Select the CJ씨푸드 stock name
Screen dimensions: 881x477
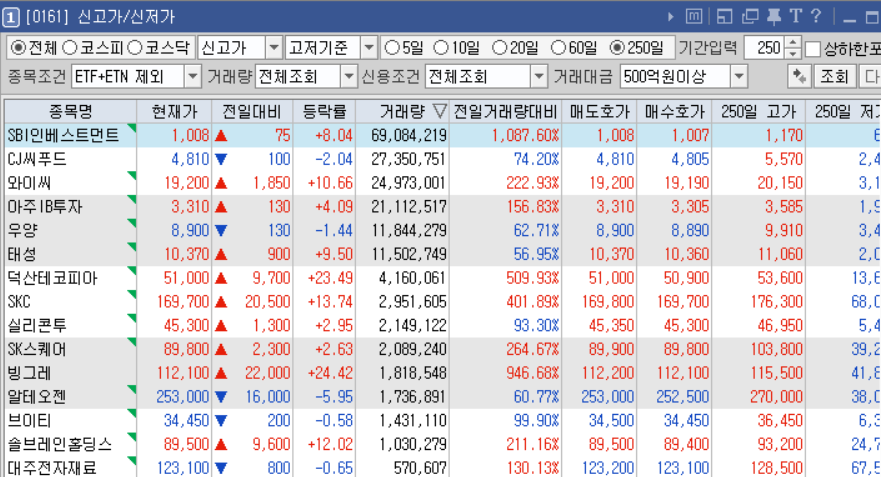(37, 160)
